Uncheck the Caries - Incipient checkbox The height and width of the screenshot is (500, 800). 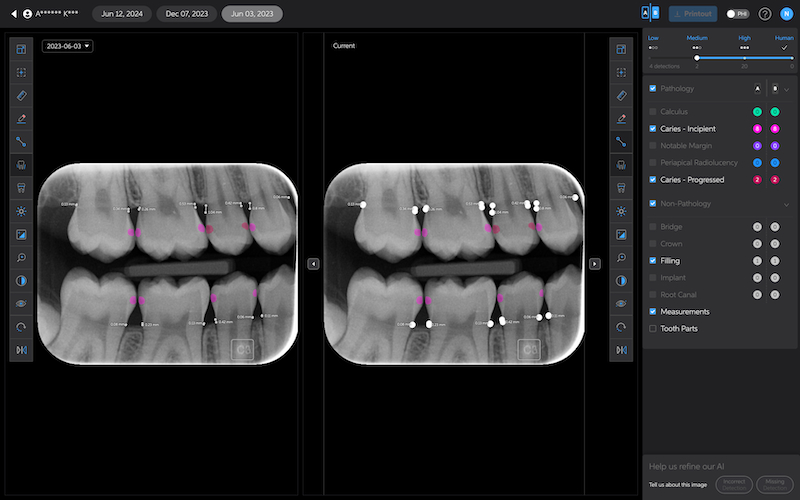pyautogui.click(x=653, y=129)
